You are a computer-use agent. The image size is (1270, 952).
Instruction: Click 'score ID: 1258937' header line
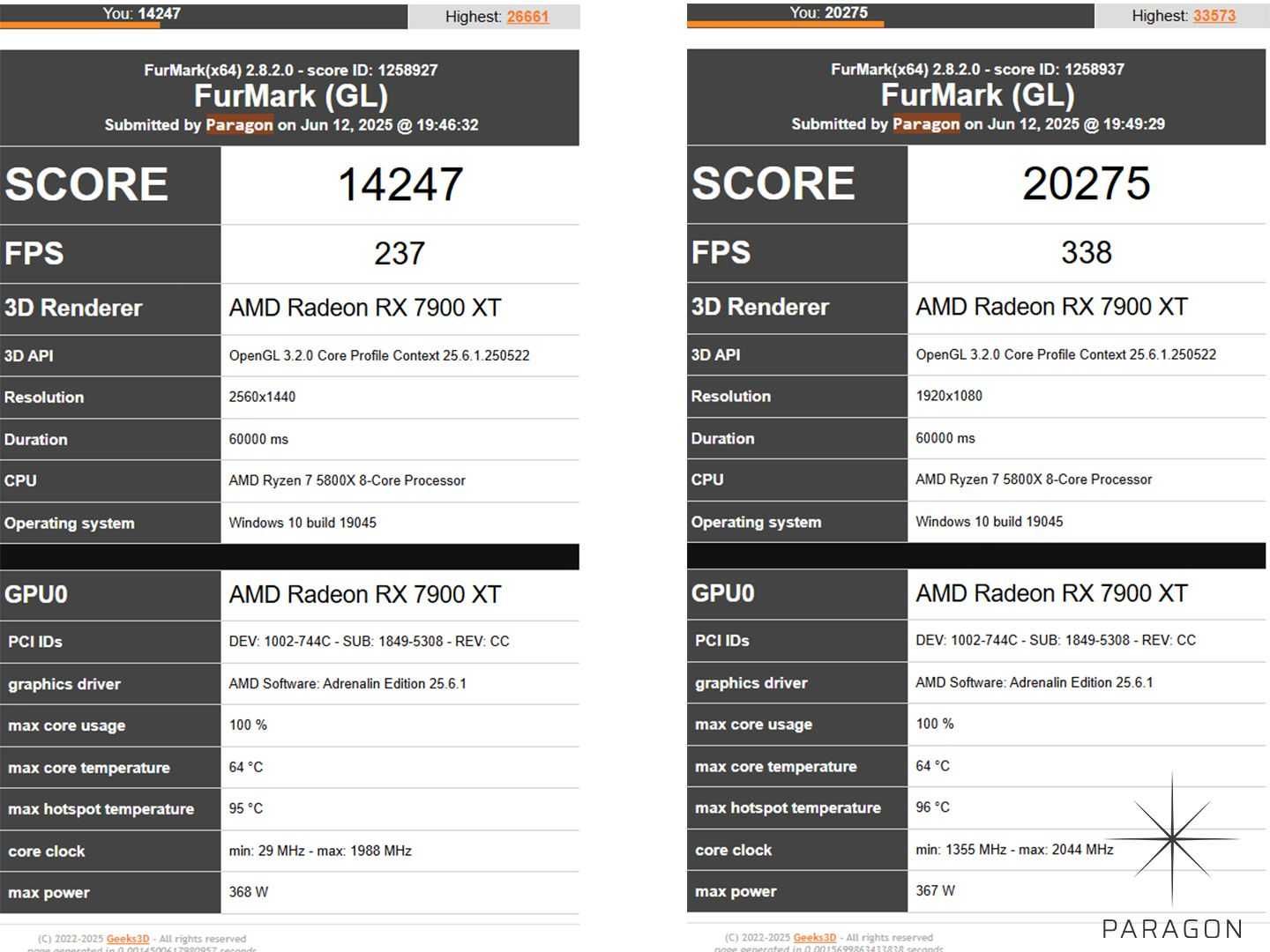click(x=977, y=69)
